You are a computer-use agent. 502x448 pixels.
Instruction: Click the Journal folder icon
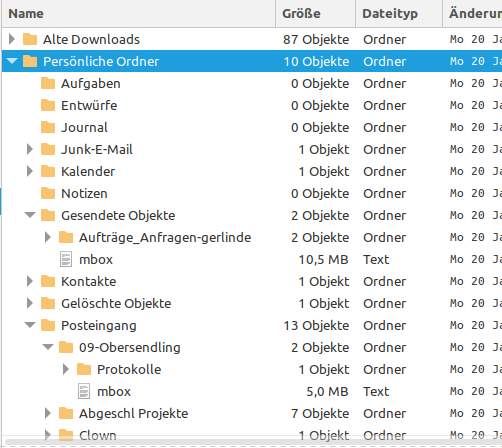tap(48, 127)
